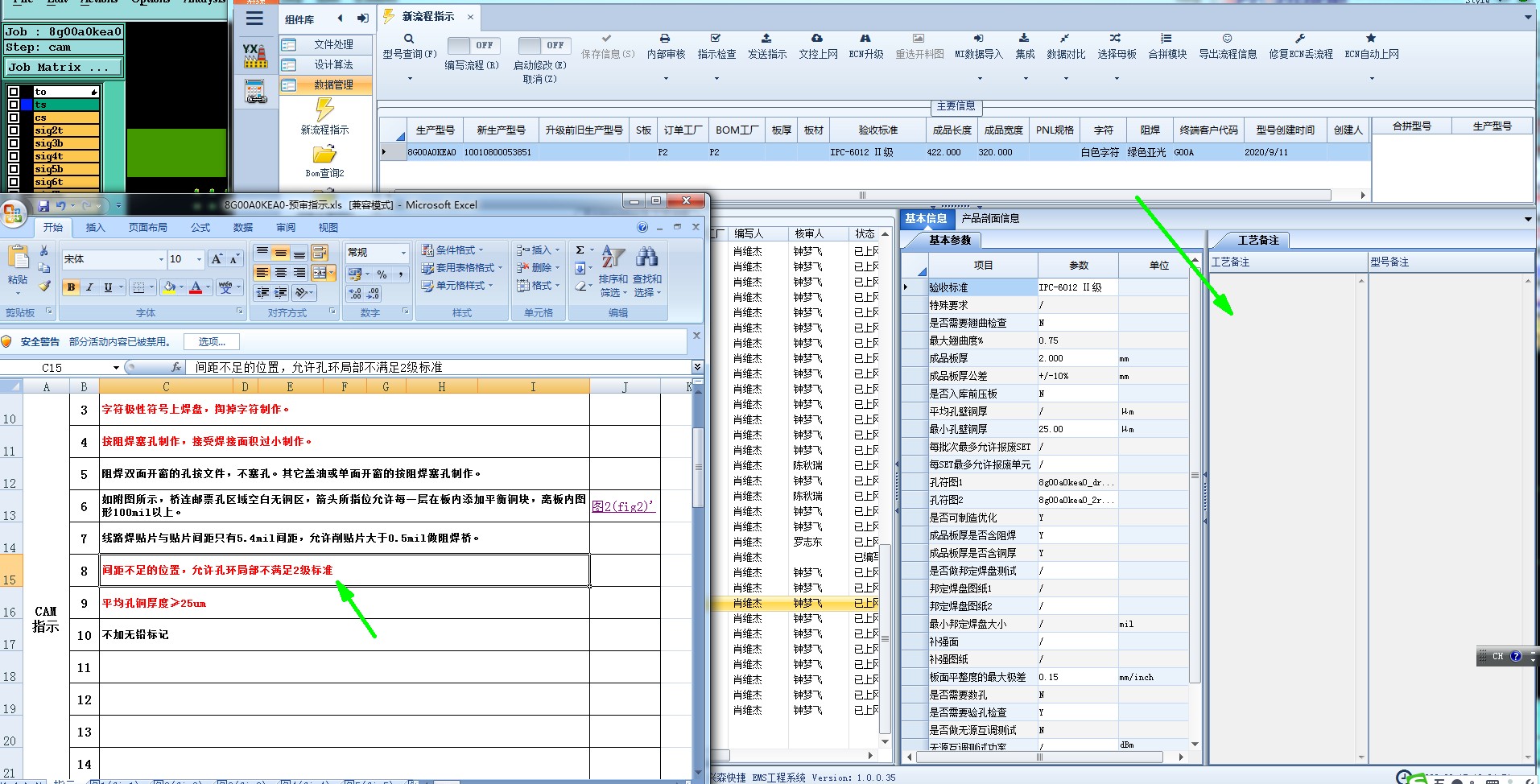Click the YX factory sidebar icon
This screenshot has width=1540, height=784.
(x=255, y=56)
